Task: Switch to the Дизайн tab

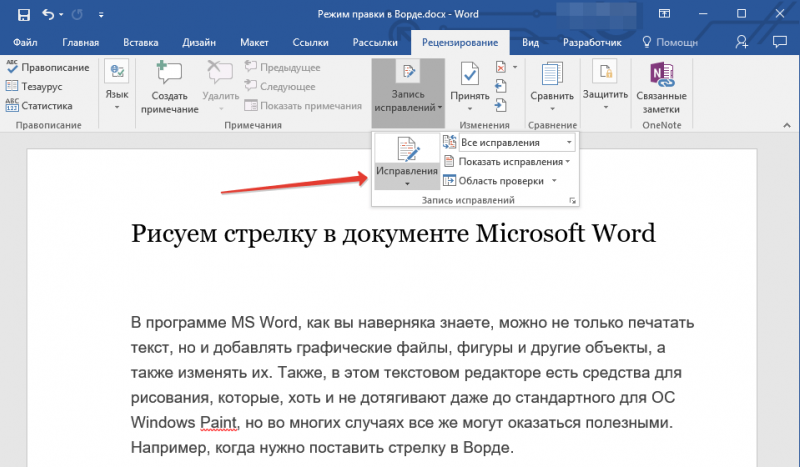Action: pos(199,42)
